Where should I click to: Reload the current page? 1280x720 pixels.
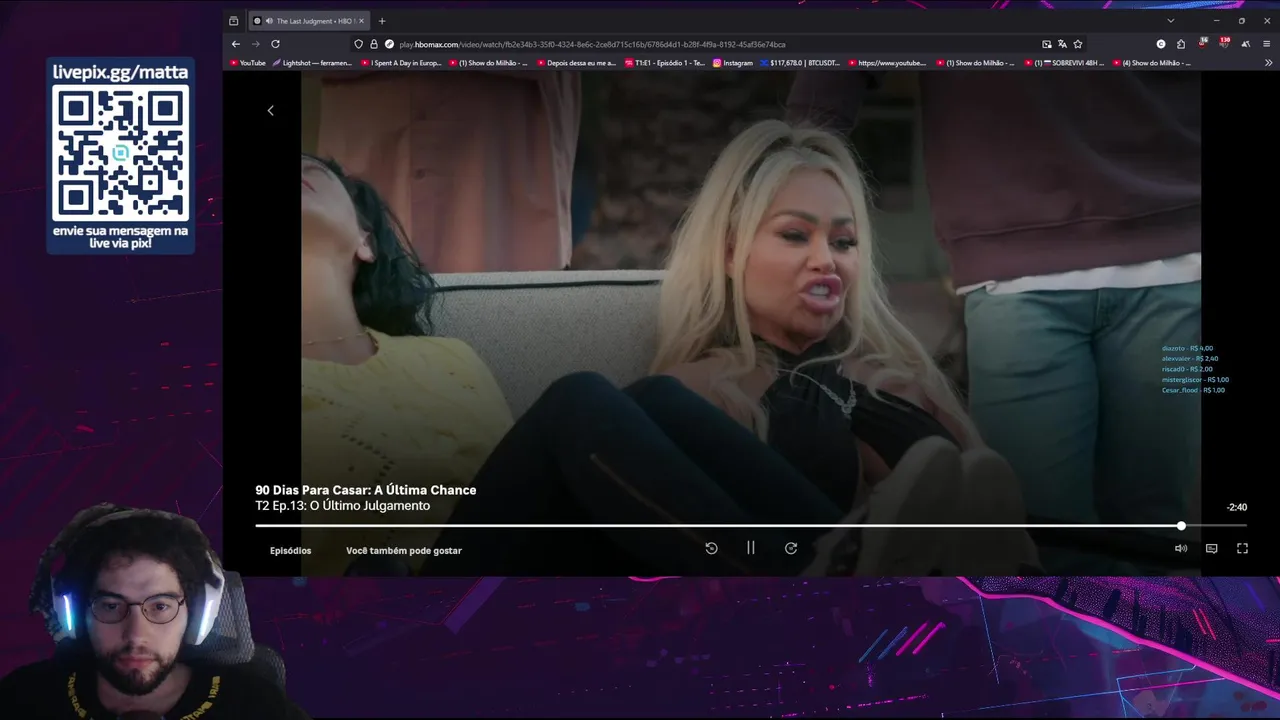click(275, 44)
